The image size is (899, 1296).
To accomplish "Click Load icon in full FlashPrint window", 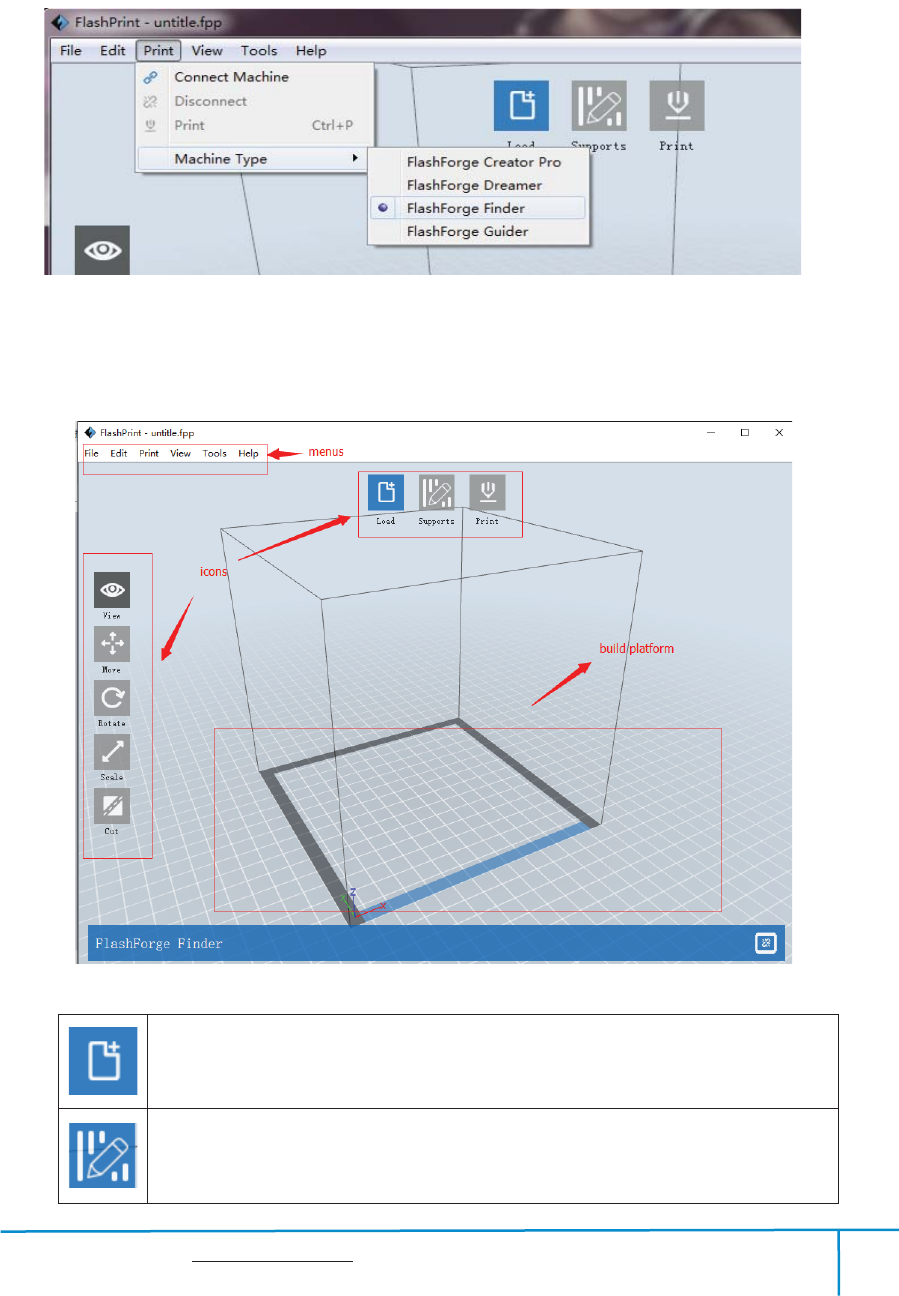I will pyautogui.click(x=386, y=493).
